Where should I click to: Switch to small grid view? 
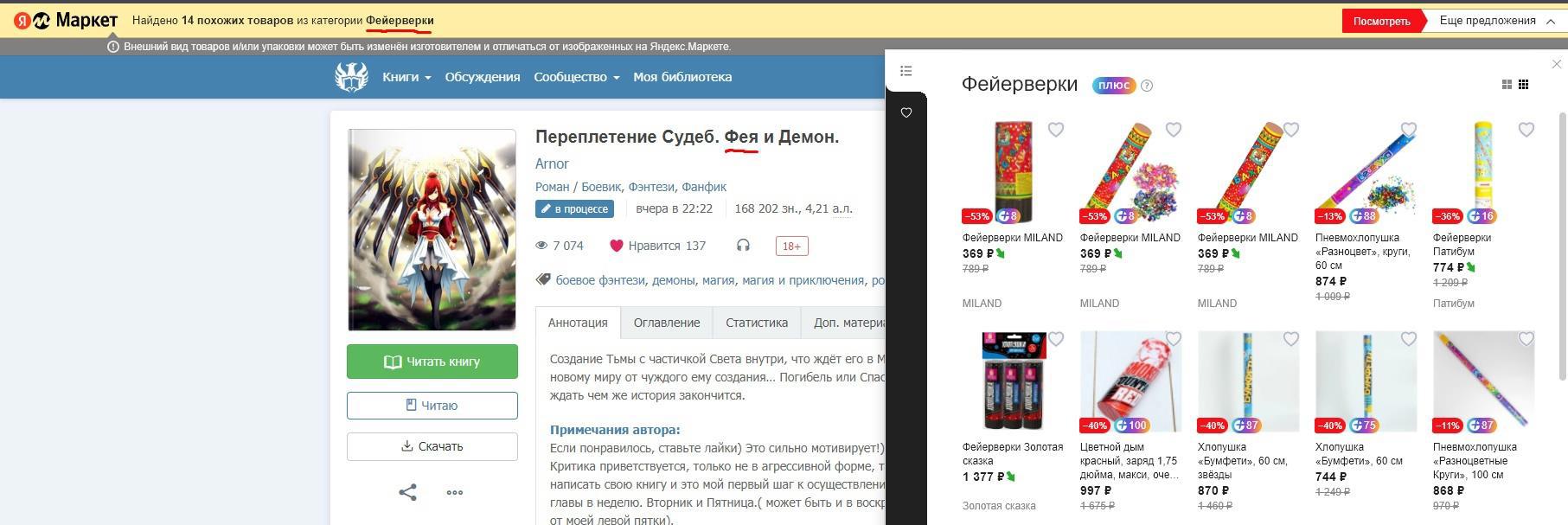coord(1524,85)
